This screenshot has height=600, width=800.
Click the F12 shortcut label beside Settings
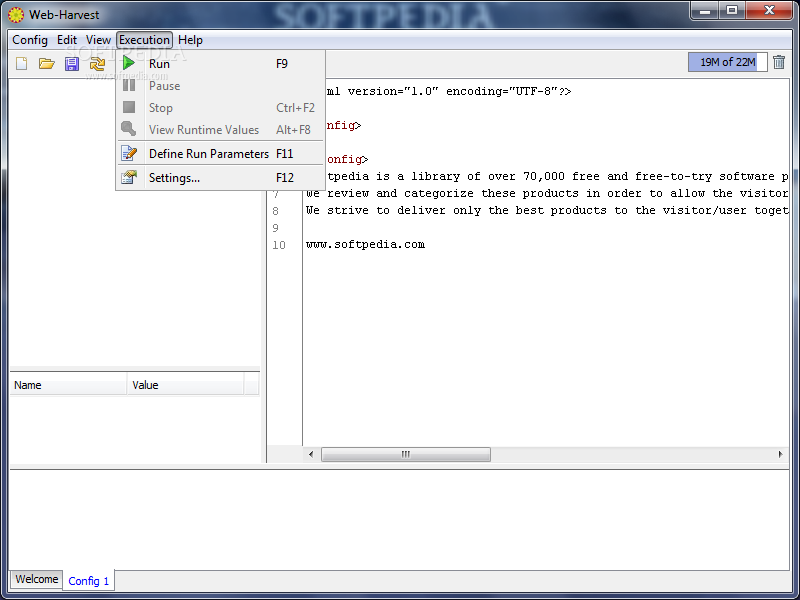[285, 178]
